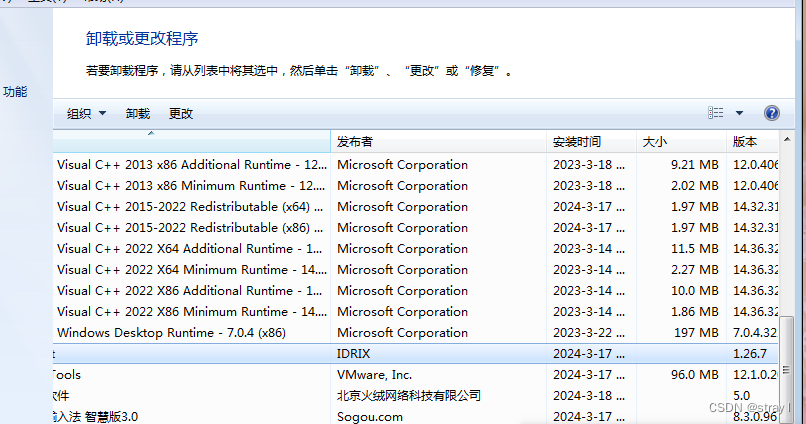Image resolution: width=806 pixels, height=424 pixels.
Task: Open the help icon in toolbar
Action: coord(772,113)
